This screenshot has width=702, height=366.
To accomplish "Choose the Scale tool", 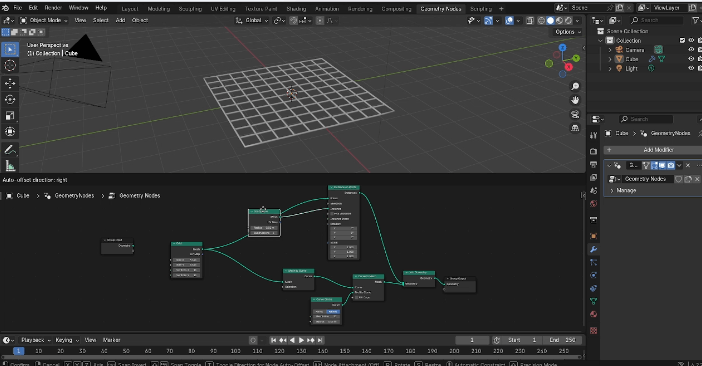I will point(10,115).
